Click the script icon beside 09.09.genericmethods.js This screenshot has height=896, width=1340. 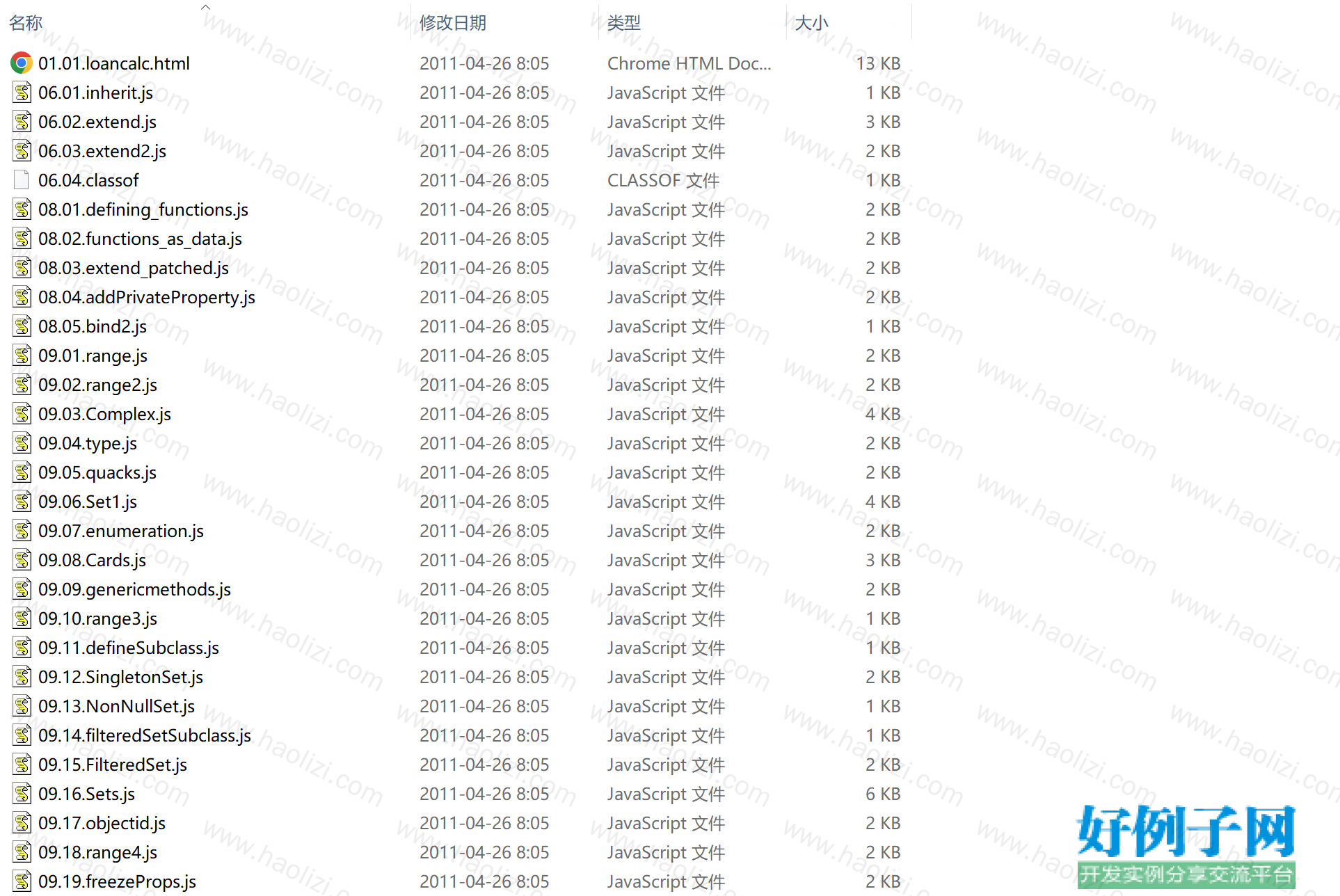point(22,589)
